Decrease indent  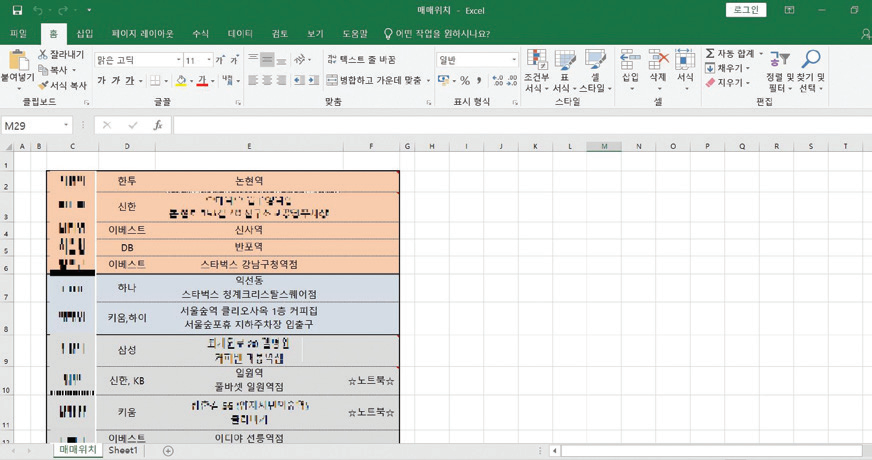click(299, 81)
